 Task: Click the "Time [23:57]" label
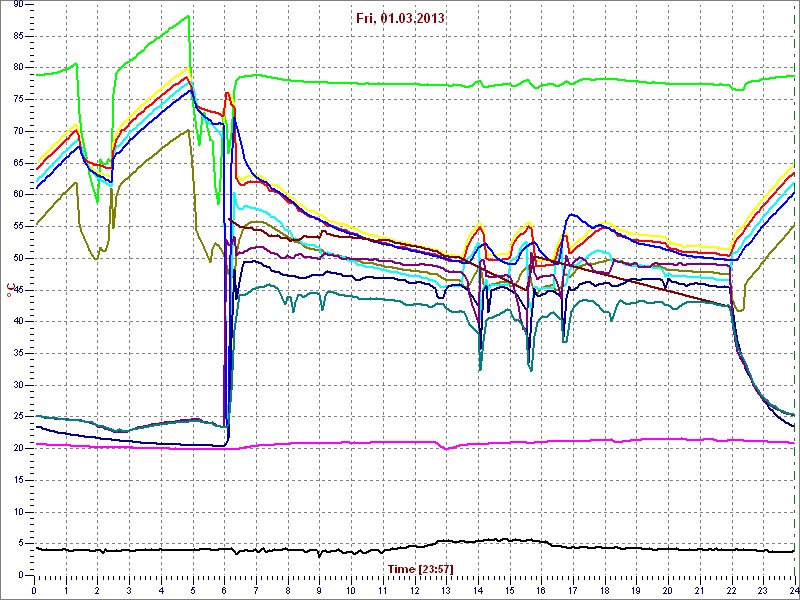click(x=420, y=568)
